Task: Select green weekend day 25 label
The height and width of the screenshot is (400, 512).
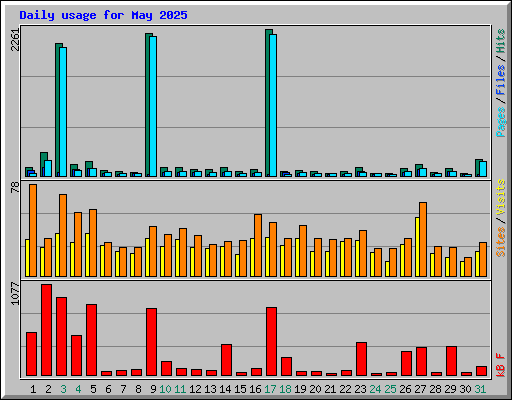Action: tap(390, 389)
